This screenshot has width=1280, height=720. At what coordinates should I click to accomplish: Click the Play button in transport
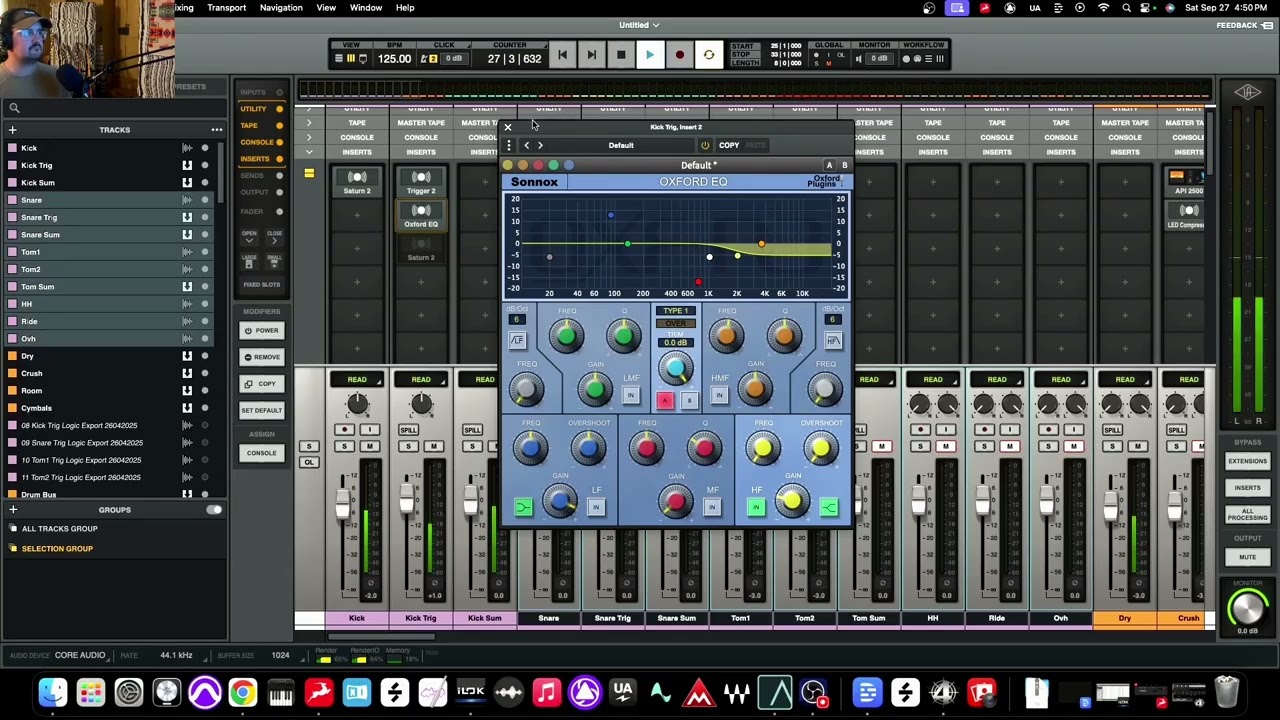[x=649, y=55]
